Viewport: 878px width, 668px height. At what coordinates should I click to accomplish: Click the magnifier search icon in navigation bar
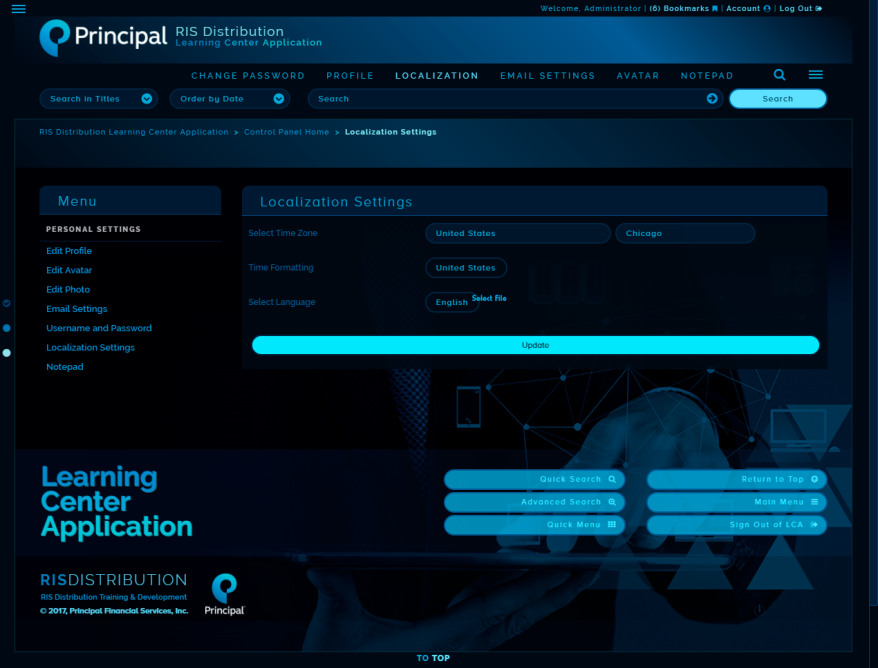pos(779,74)
